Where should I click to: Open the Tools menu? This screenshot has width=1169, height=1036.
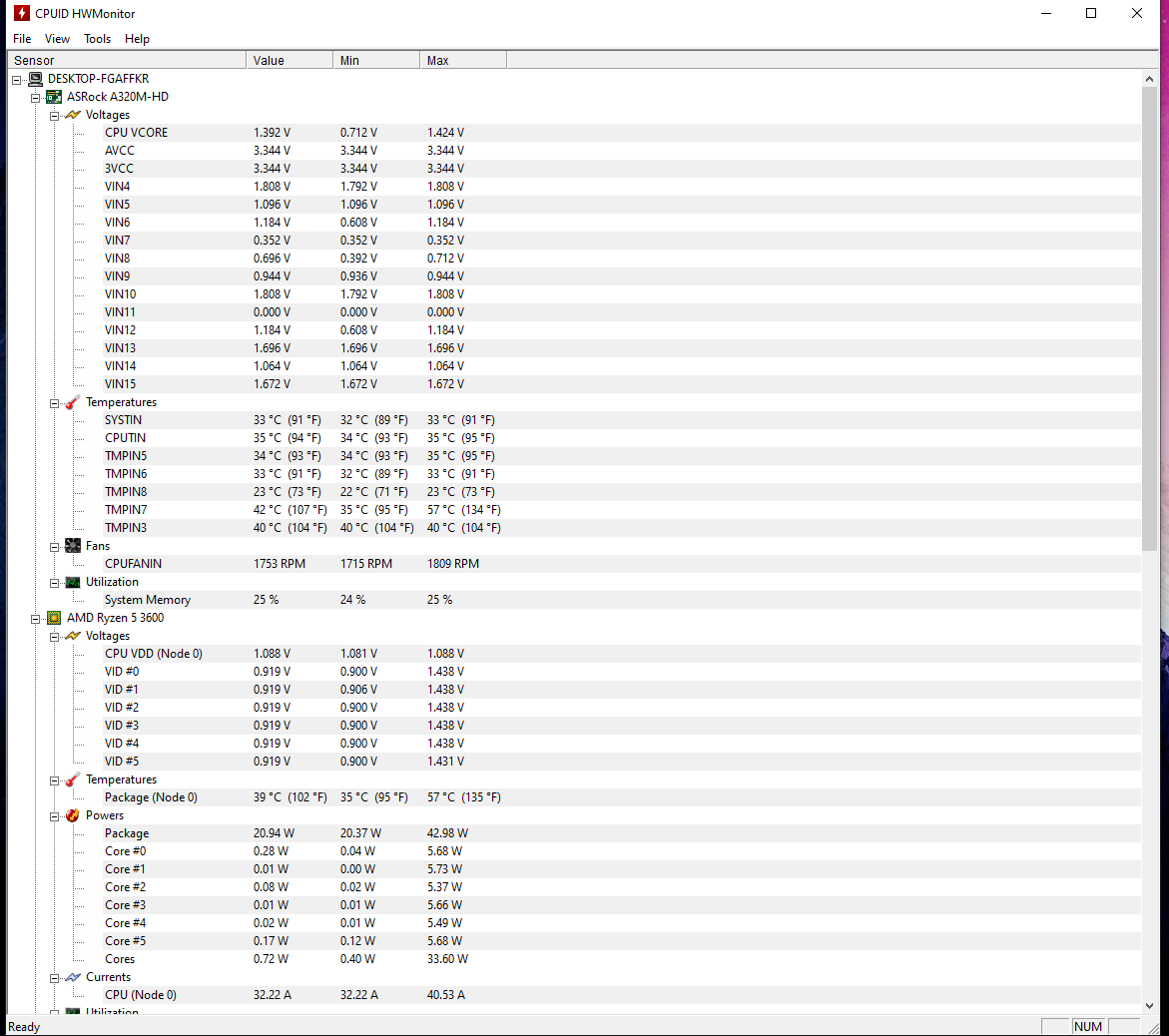pyautogui.click(x=97, y=39)
